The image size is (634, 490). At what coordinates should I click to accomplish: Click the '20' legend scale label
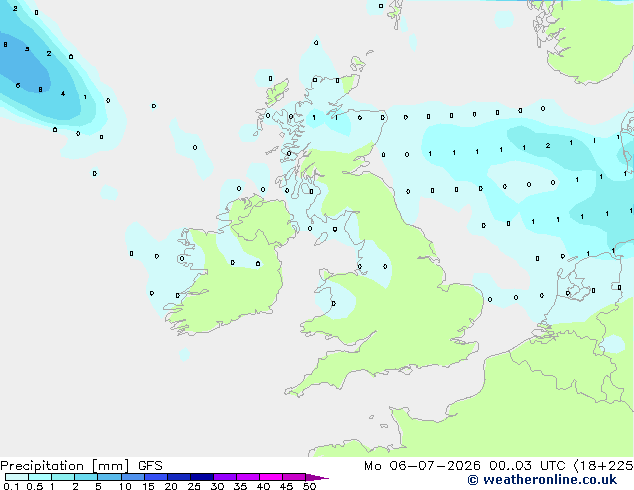[171, 486]
